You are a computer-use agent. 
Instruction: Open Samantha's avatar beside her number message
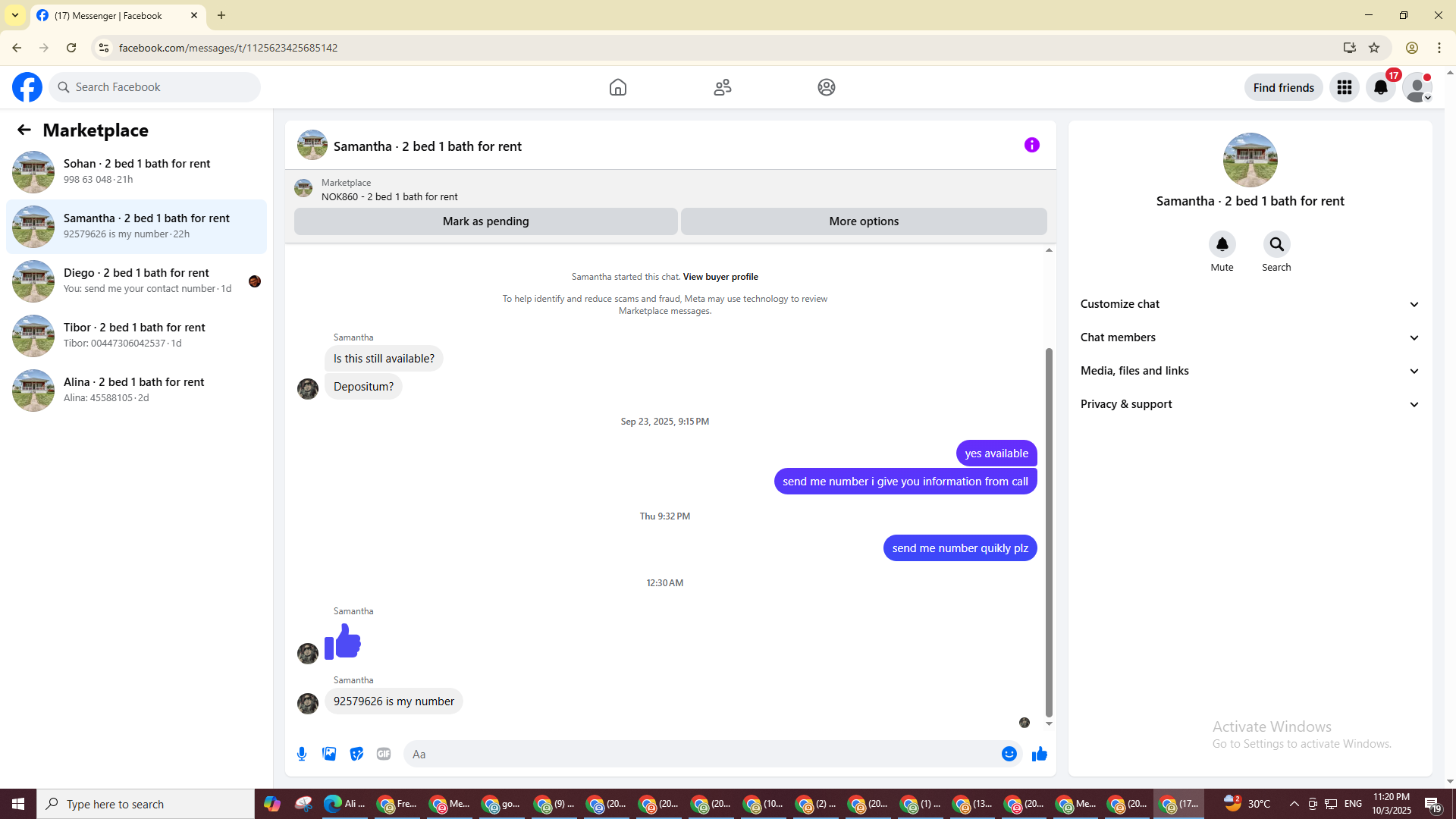[x=308, y=704]
